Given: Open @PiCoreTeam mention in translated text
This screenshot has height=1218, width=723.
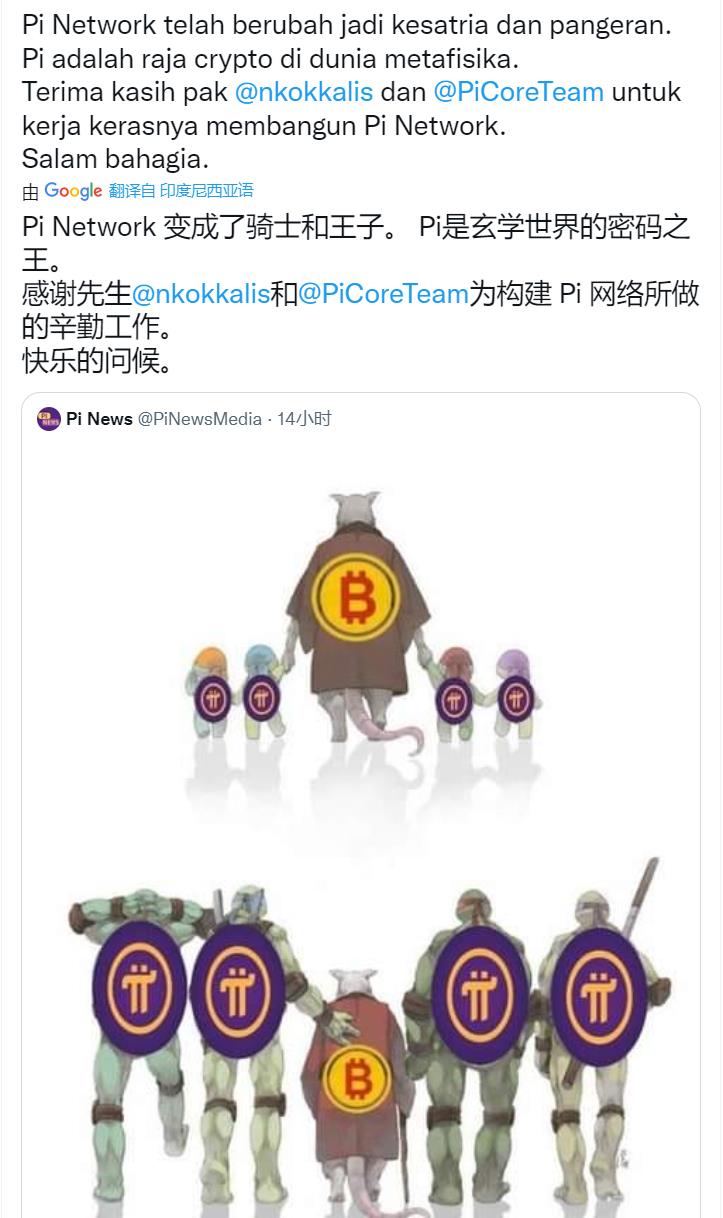Looking at the screenshot, I should 383,294.
